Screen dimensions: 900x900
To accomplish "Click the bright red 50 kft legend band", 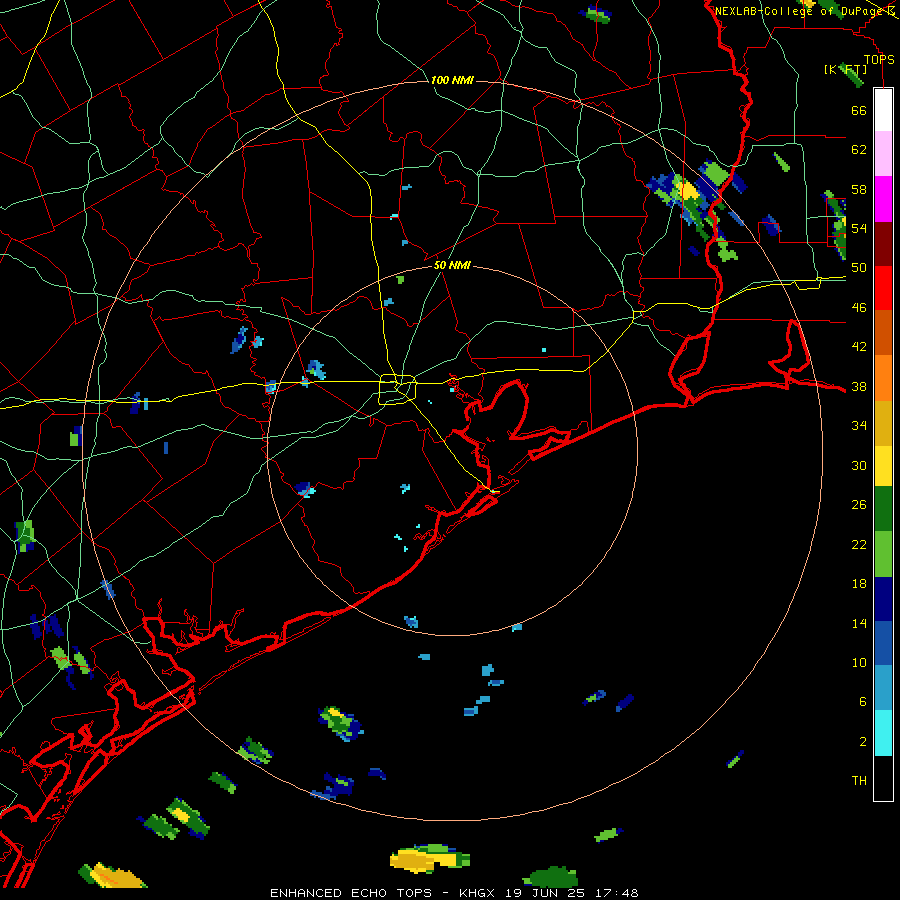I will (883, 288).
